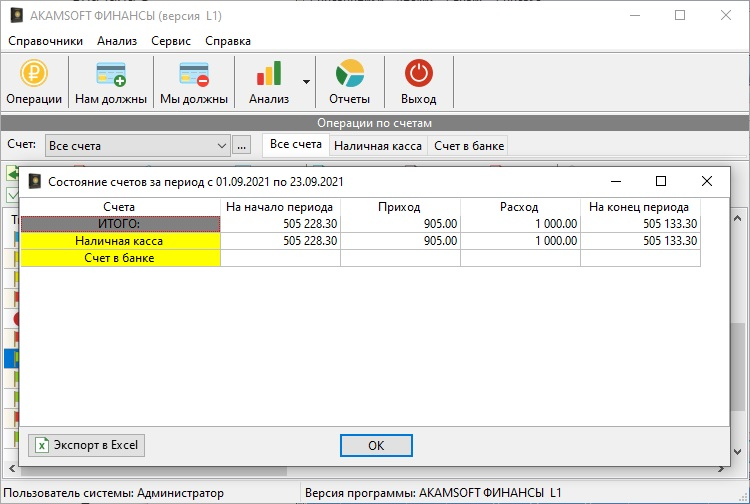Open the Операции toolbar icon
Screen dimensions: 750x504
[34, 74]
